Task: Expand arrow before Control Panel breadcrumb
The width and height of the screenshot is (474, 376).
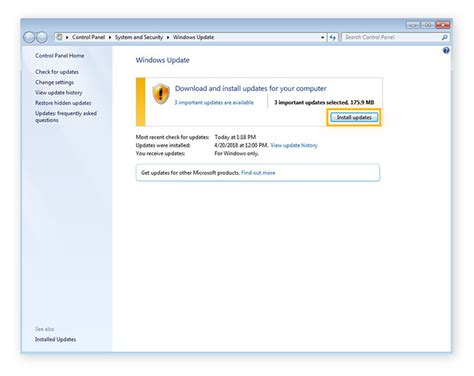Action: coord(67,37)
